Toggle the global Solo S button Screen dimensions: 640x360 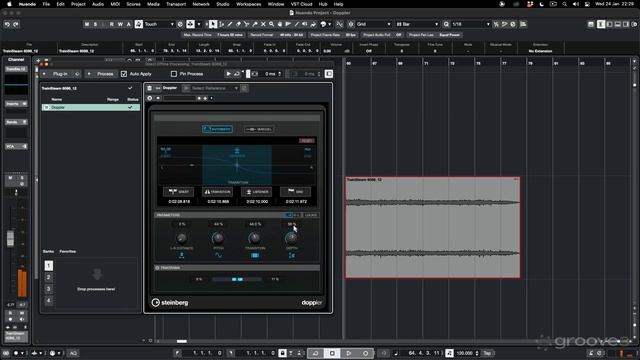[95, 24]
